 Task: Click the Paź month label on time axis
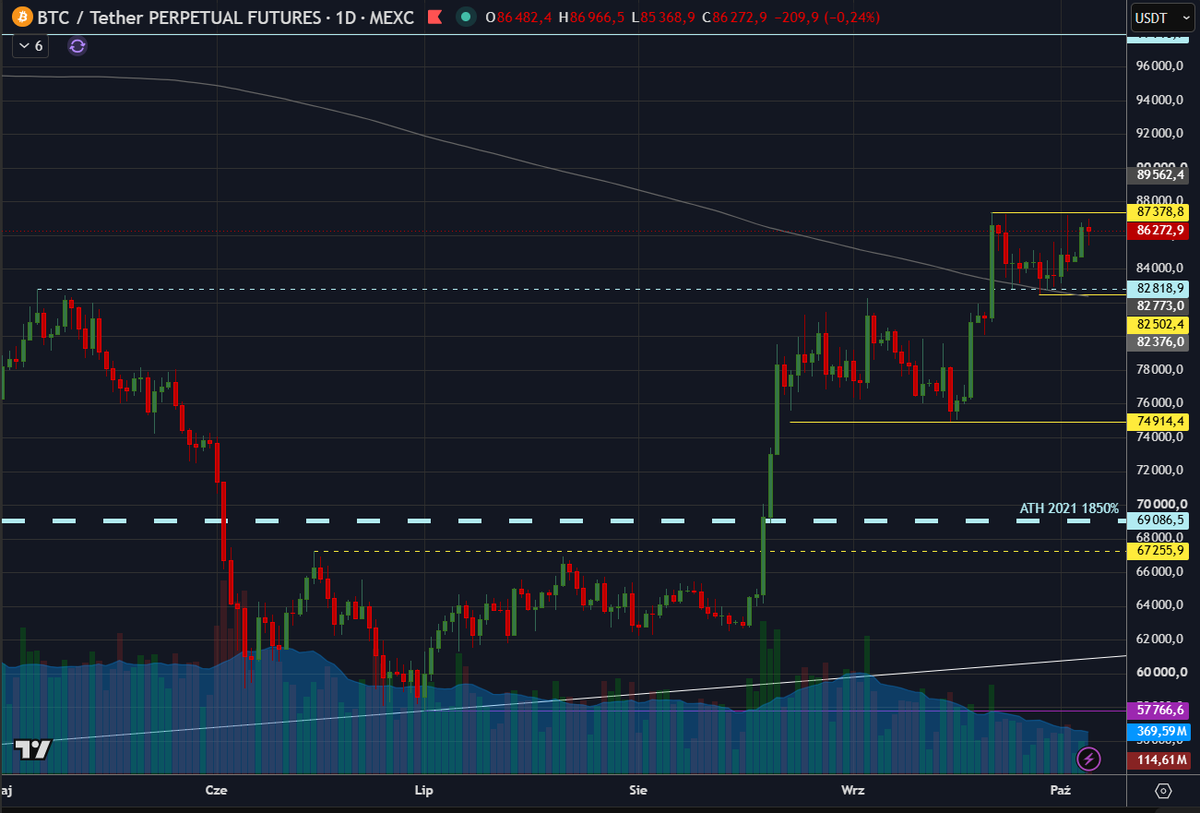[1061, 790]
